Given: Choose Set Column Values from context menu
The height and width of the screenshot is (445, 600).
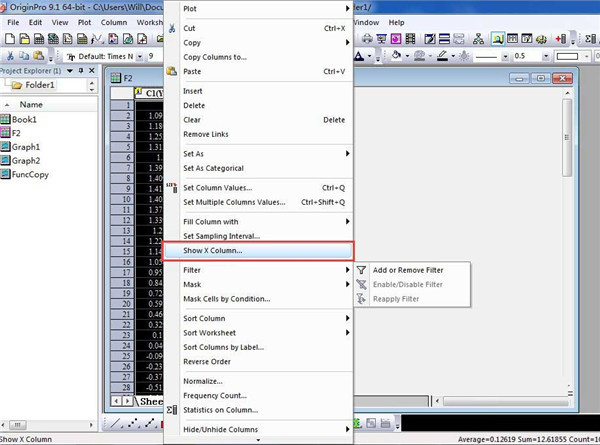Looking at the screenshot, I should (x=217, y=187).
